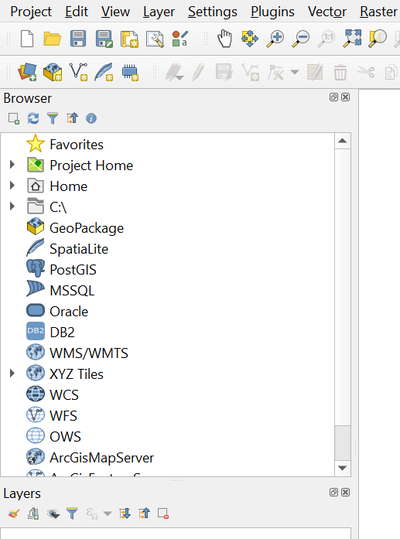Click Add Feature digitizing icon
Image resolution: width=400 pixels, height=539 pixels.
click(250, 72)
